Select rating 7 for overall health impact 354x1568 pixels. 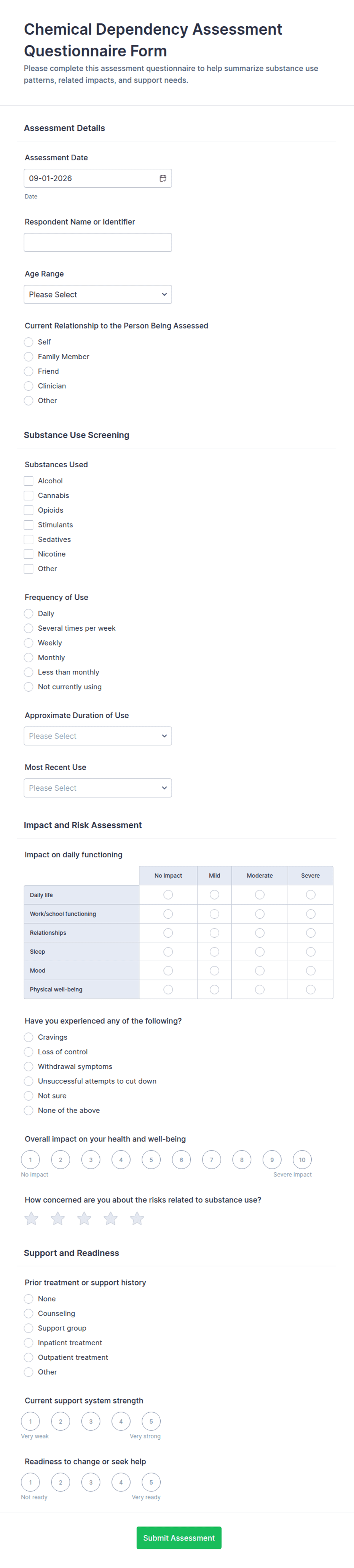tap(212, 1160)
